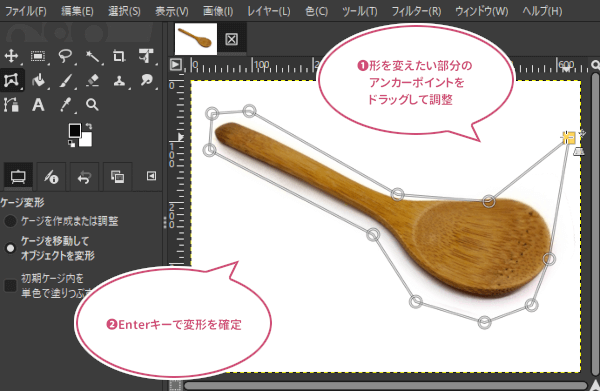Open the 画像(I) menu

point(218,11)
